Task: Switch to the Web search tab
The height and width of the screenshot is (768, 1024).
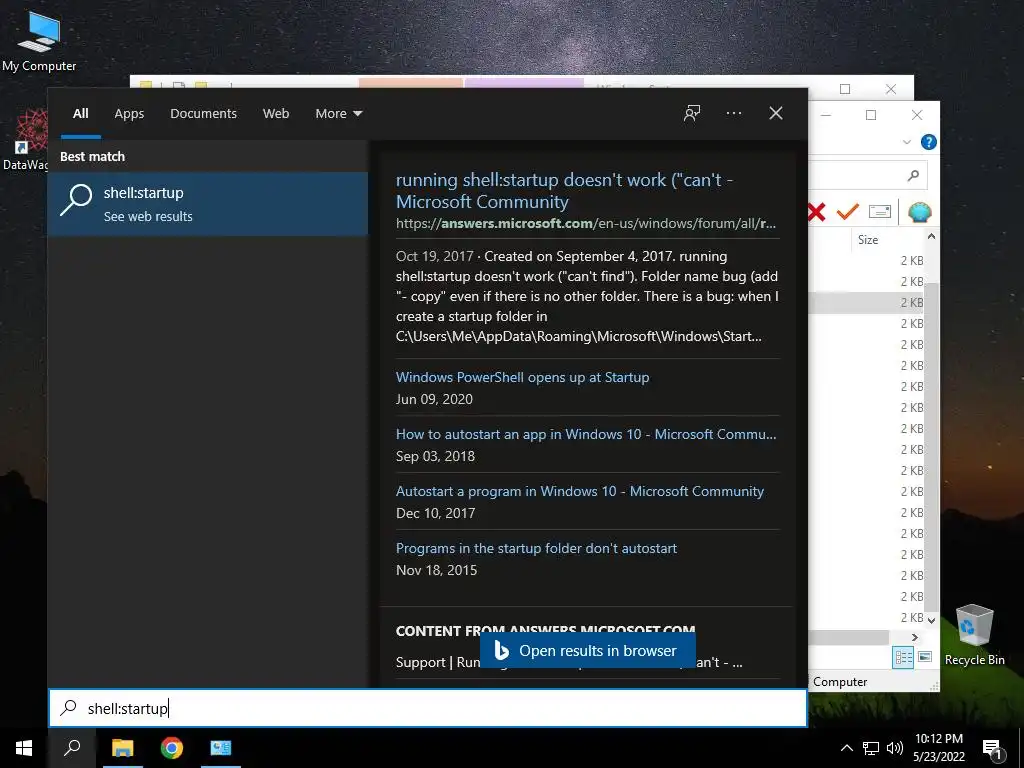Action: (x=276, y=114)
